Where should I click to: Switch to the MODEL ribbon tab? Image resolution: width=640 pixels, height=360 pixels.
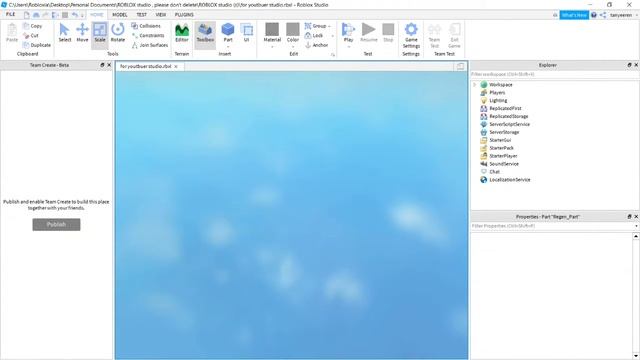[x=120, y=14]
